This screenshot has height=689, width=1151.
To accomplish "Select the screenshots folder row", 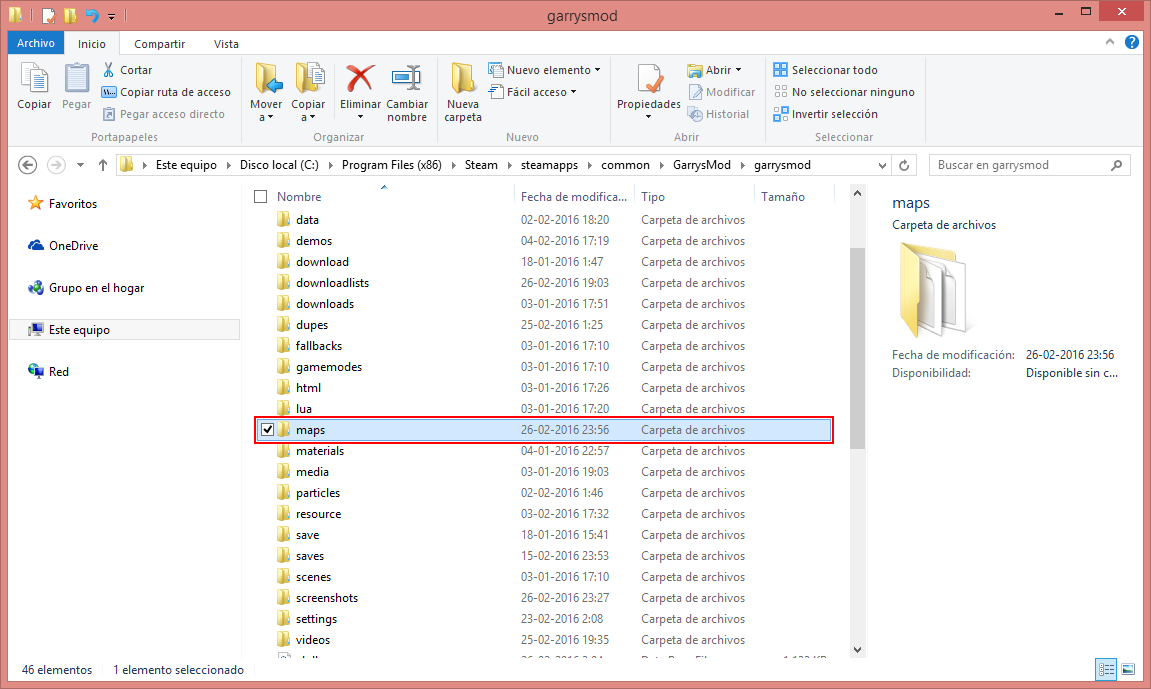I will tap(543, 598).
